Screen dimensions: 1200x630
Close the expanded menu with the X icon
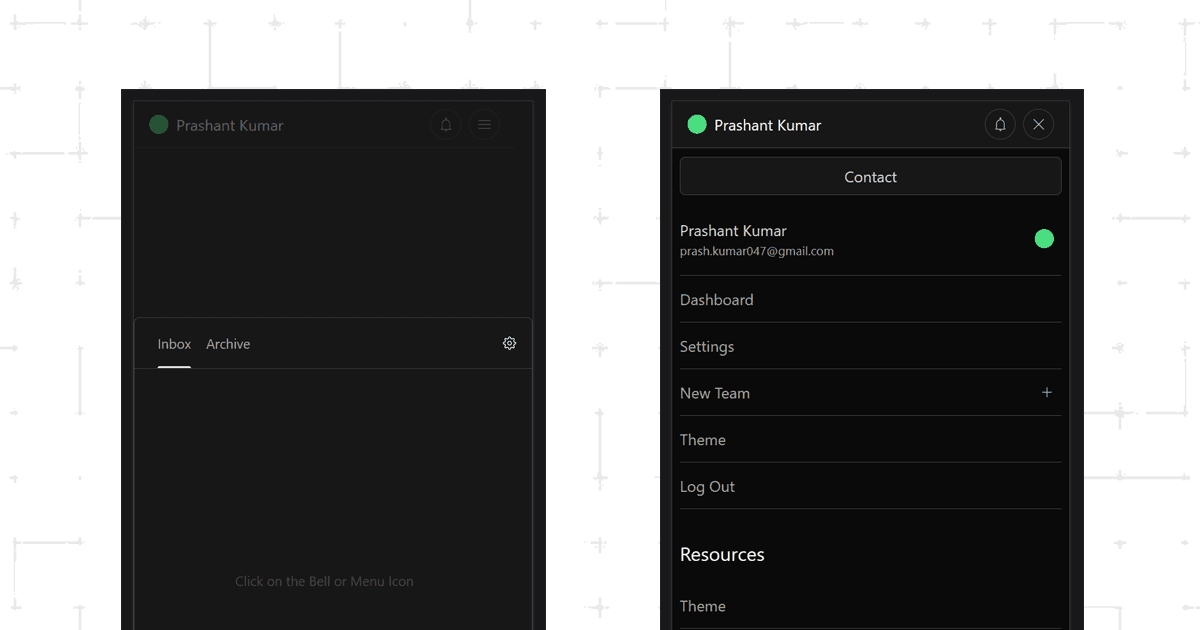point(1038,125)
